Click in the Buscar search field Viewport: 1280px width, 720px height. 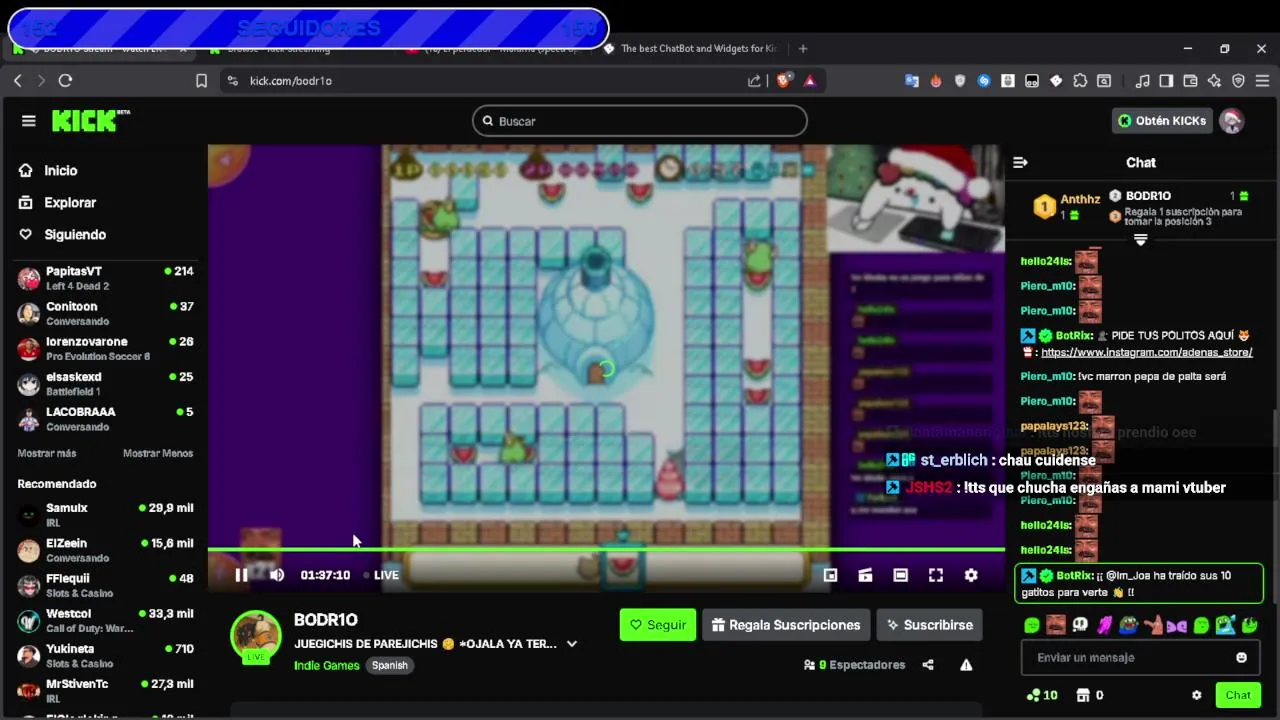click(x=640, y=121)
